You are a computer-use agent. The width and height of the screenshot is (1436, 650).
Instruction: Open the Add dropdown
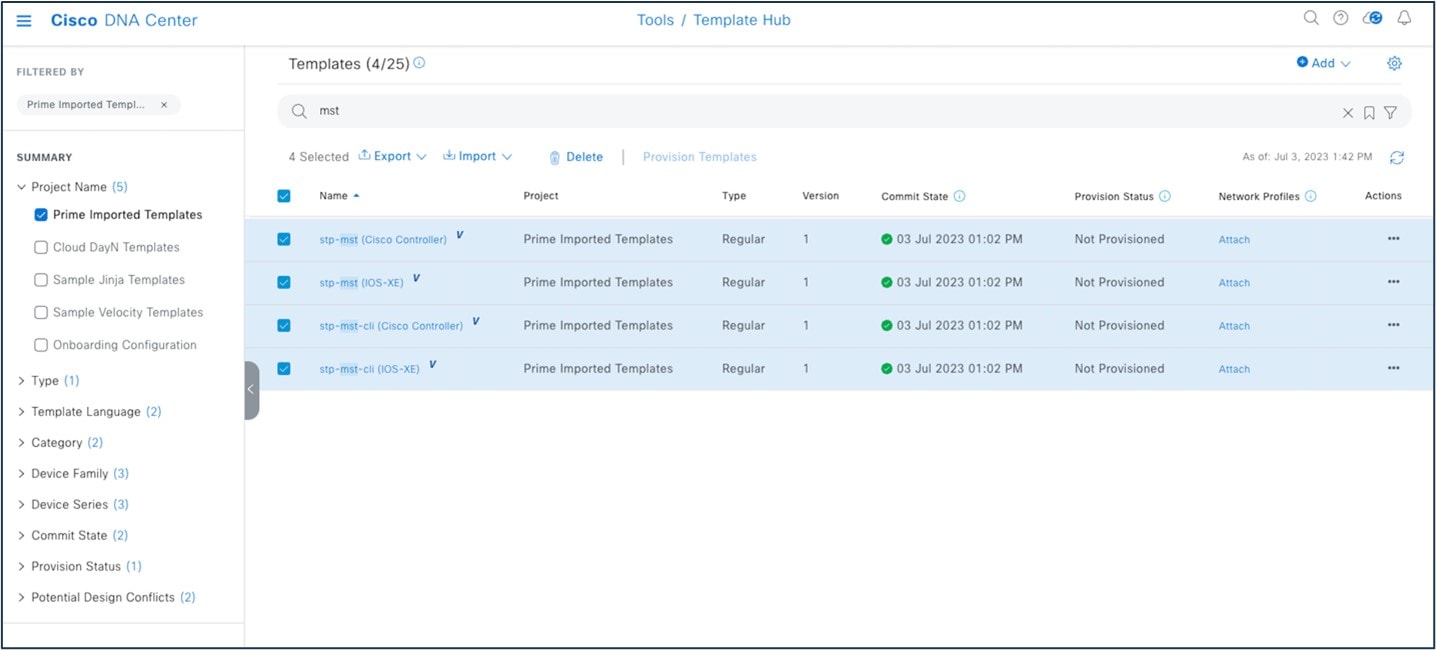point(1322,62)
